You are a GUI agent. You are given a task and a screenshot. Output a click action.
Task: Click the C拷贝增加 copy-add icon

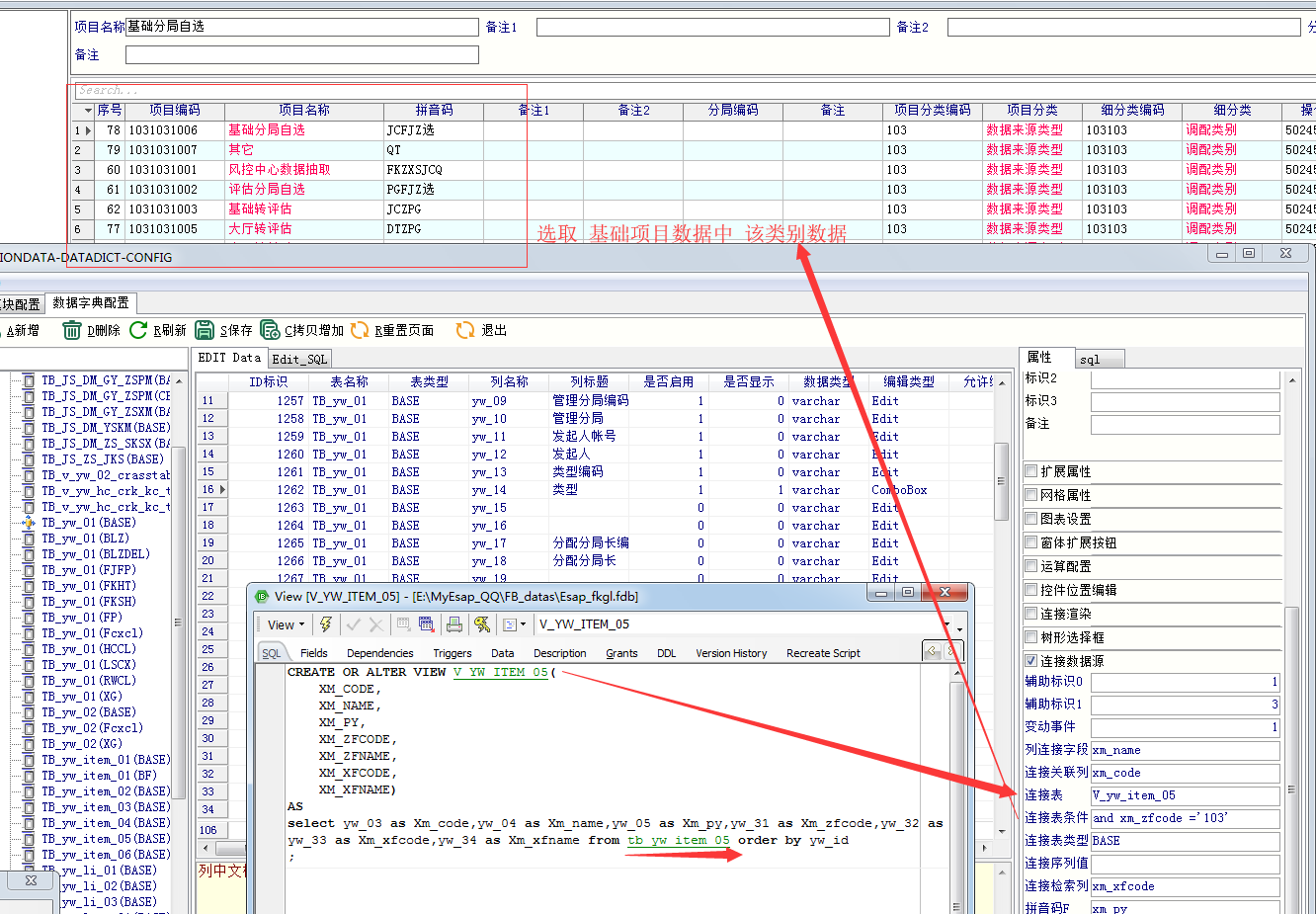coord(270,330)
